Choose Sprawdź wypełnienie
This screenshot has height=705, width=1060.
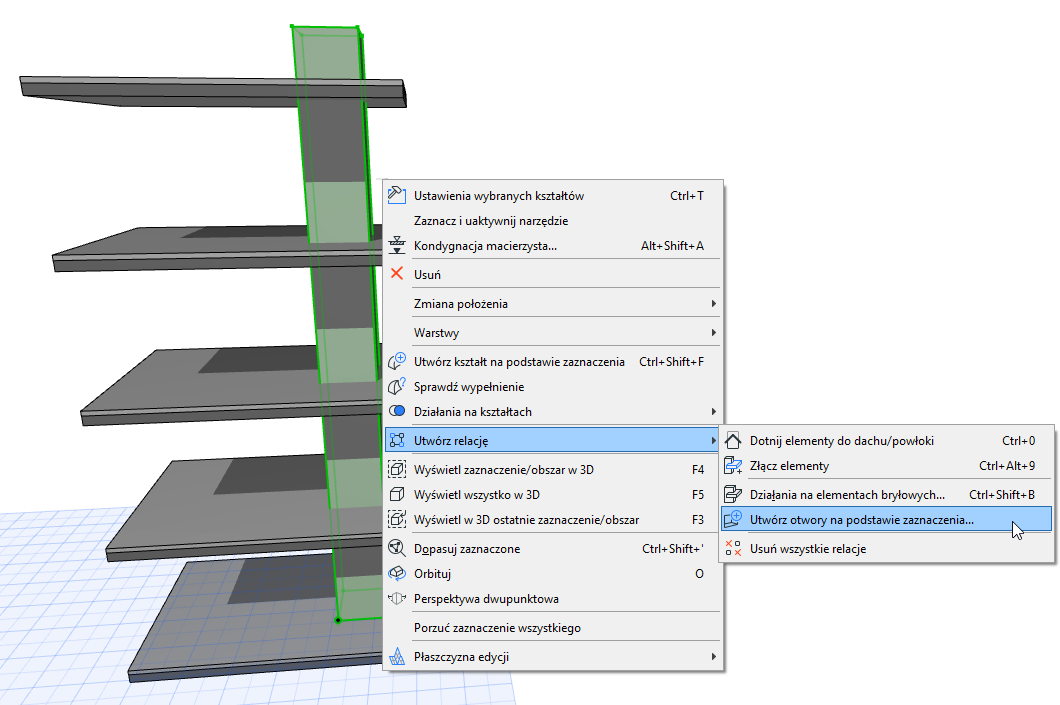point(552,387)
